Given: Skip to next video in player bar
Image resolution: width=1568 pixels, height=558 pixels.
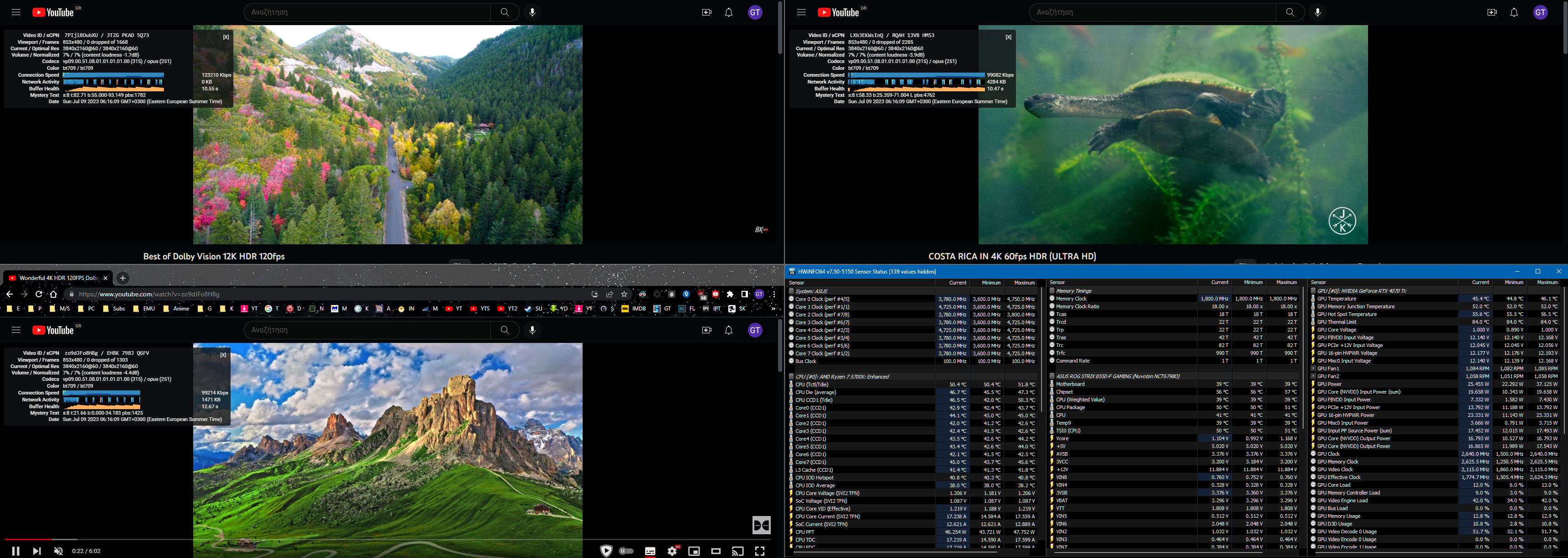Looking at the screenshot, I should pos(37,551).
